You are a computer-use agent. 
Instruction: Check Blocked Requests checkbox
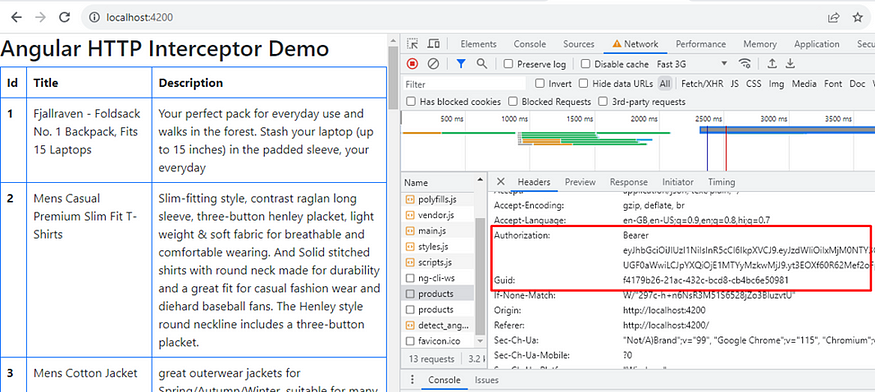(513, 102)
